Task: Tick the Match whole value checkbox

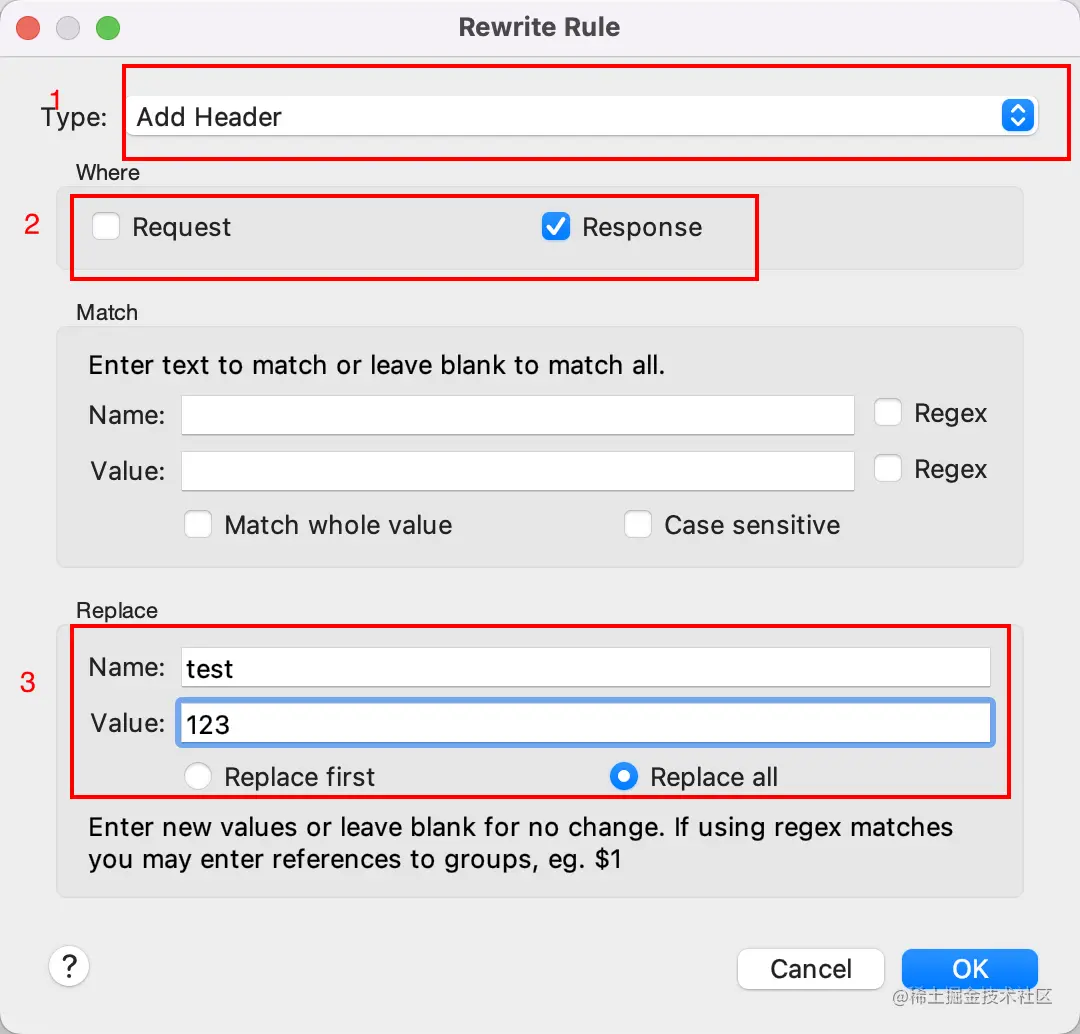Action: coord(198,525)
